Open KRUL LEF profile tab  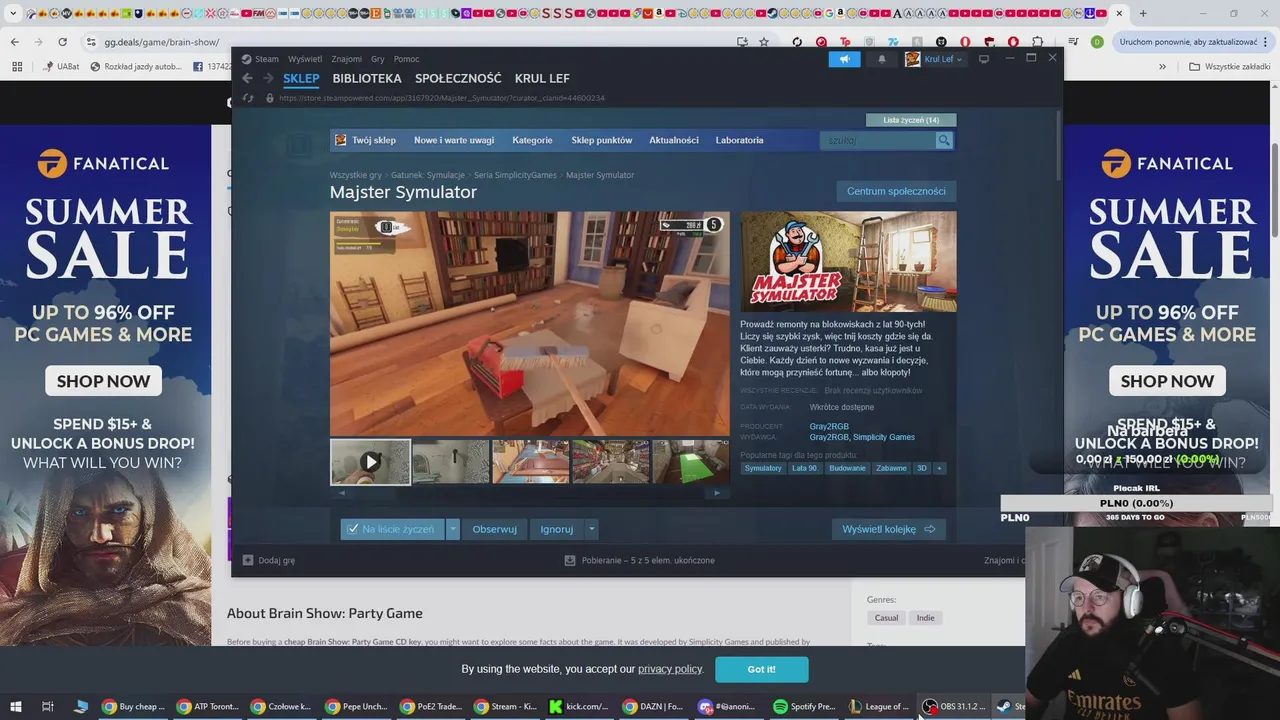point(542,78)
